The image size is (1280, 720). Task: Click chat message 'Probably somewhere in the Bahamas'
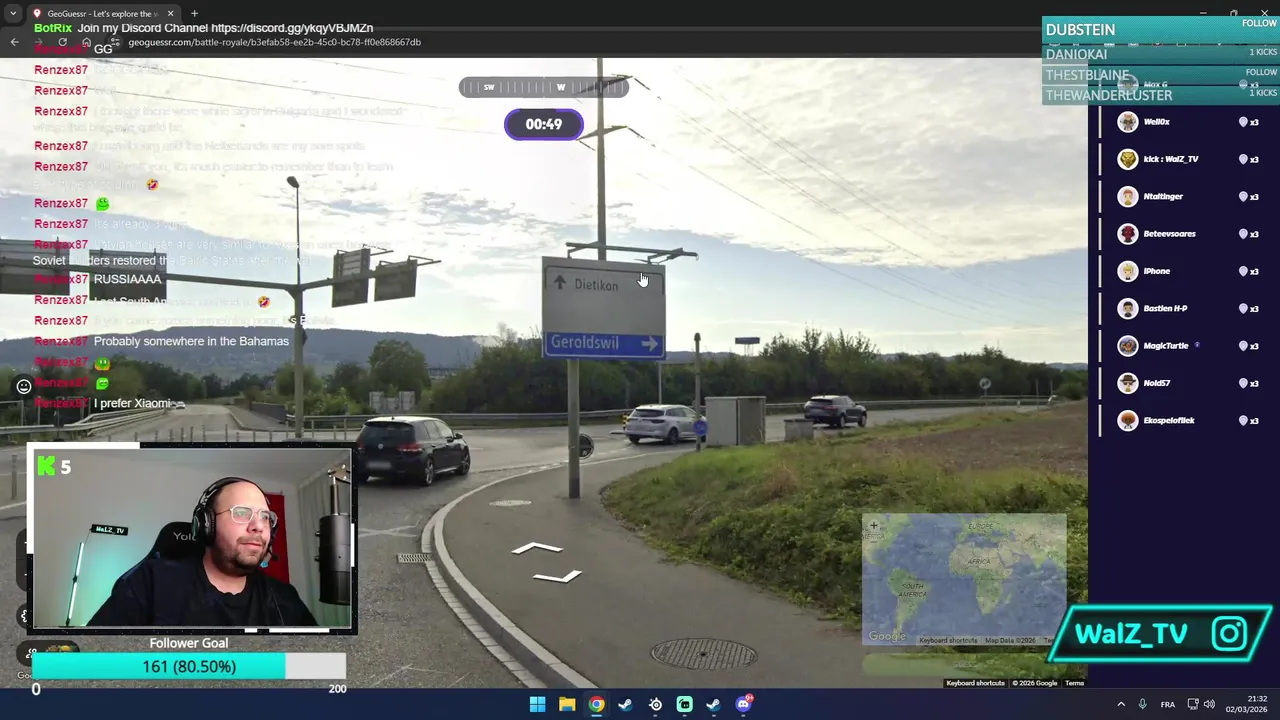(x=191, y=341)
